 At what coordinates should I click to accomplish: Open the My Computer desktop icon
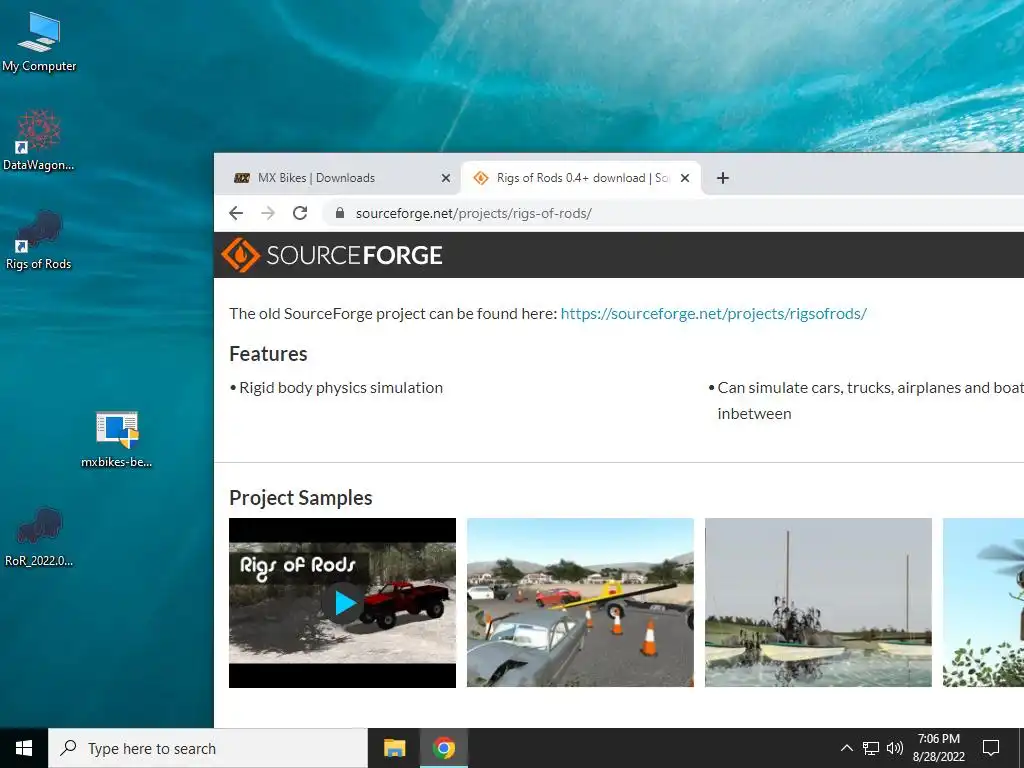39,42
